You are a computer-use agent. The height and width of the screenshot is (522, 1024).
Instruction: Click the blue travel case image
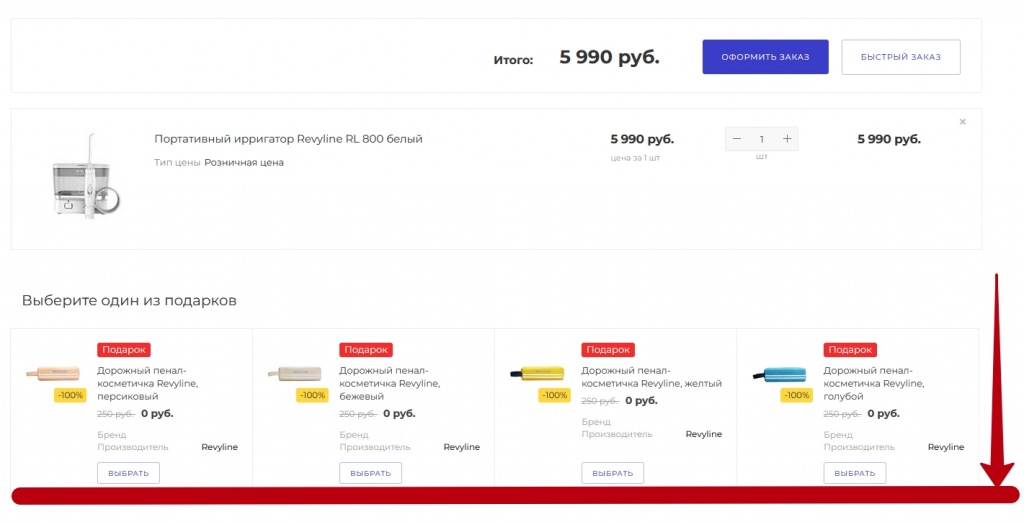pos(780,373)
